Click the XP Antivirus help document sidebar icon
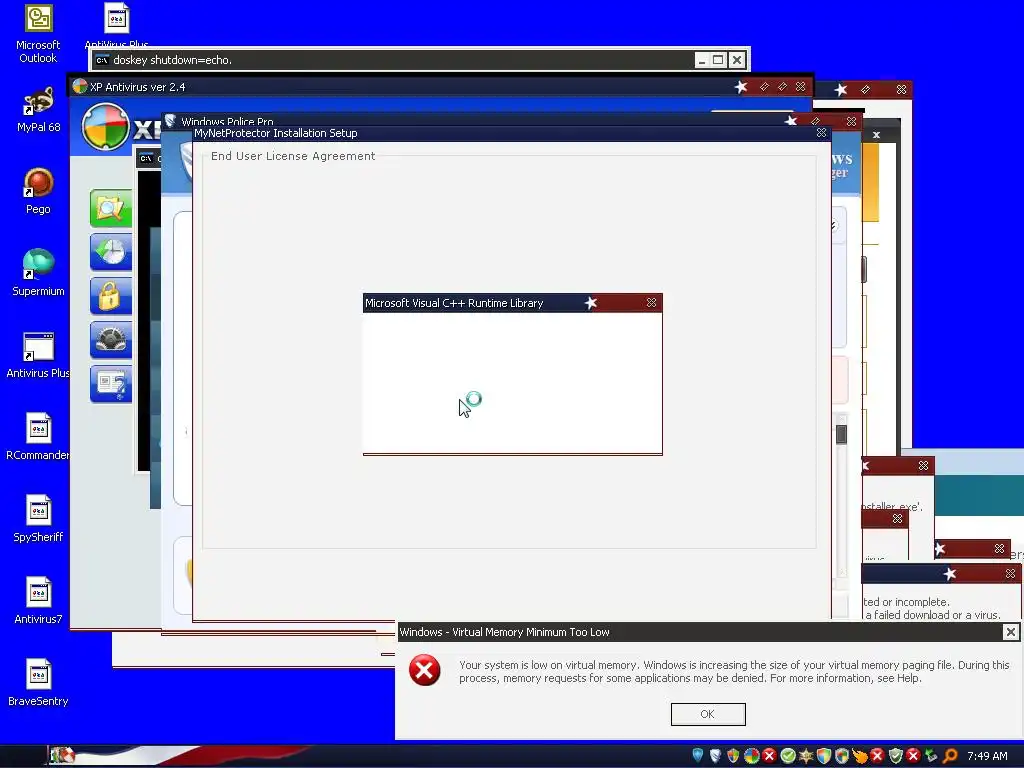Image resolution: width=1024 pixels, height=768 pixels. click(x=110, y=384)
